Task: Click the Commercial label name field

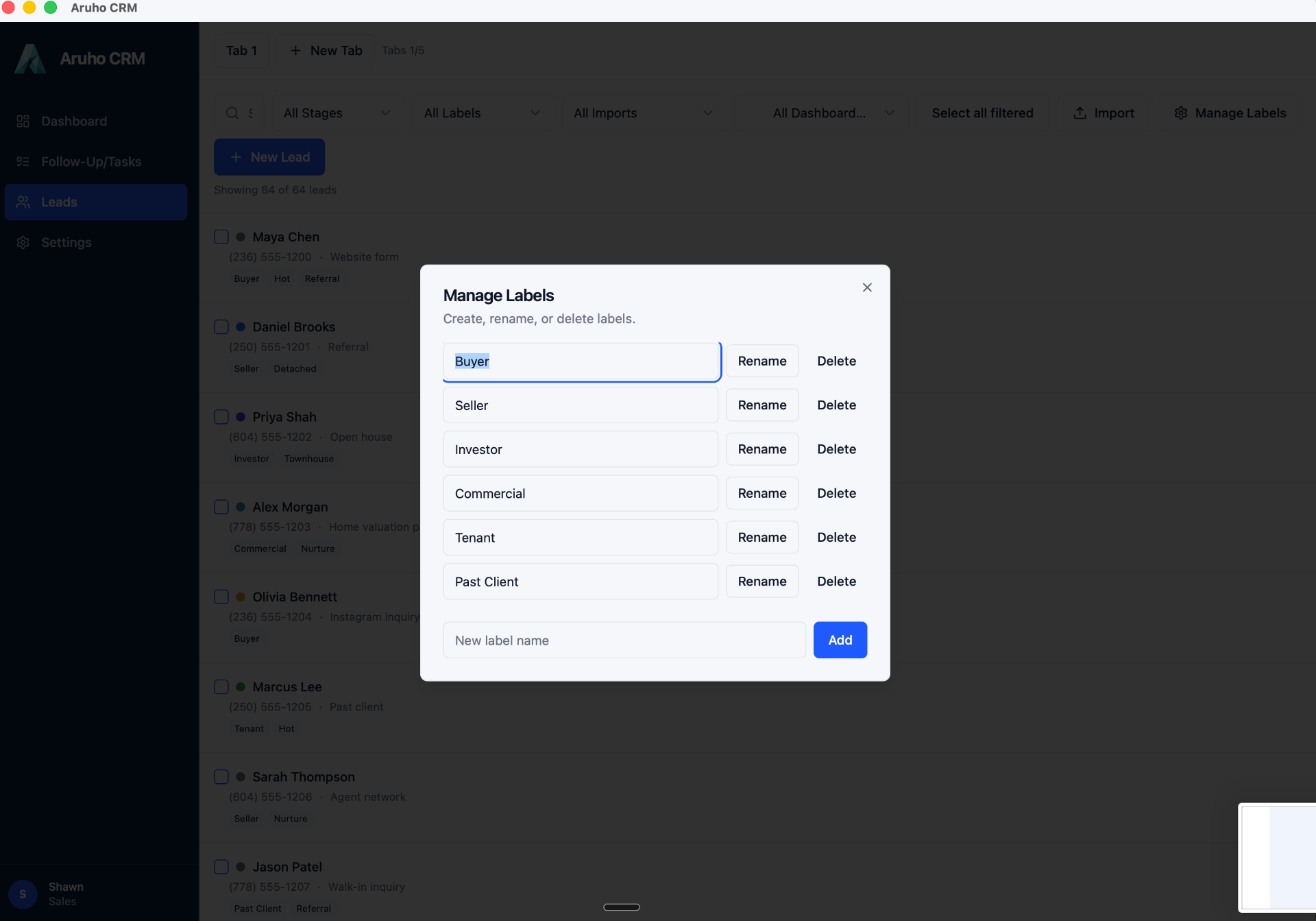Action: click(581, 493)
